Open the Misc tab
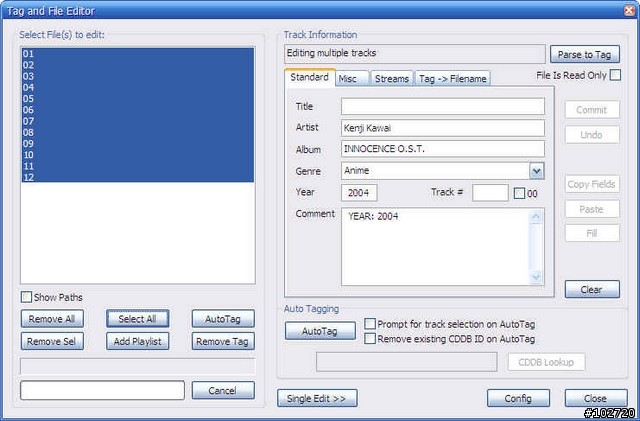The width and height of the screenshot is (640, 421). [352, 78]
